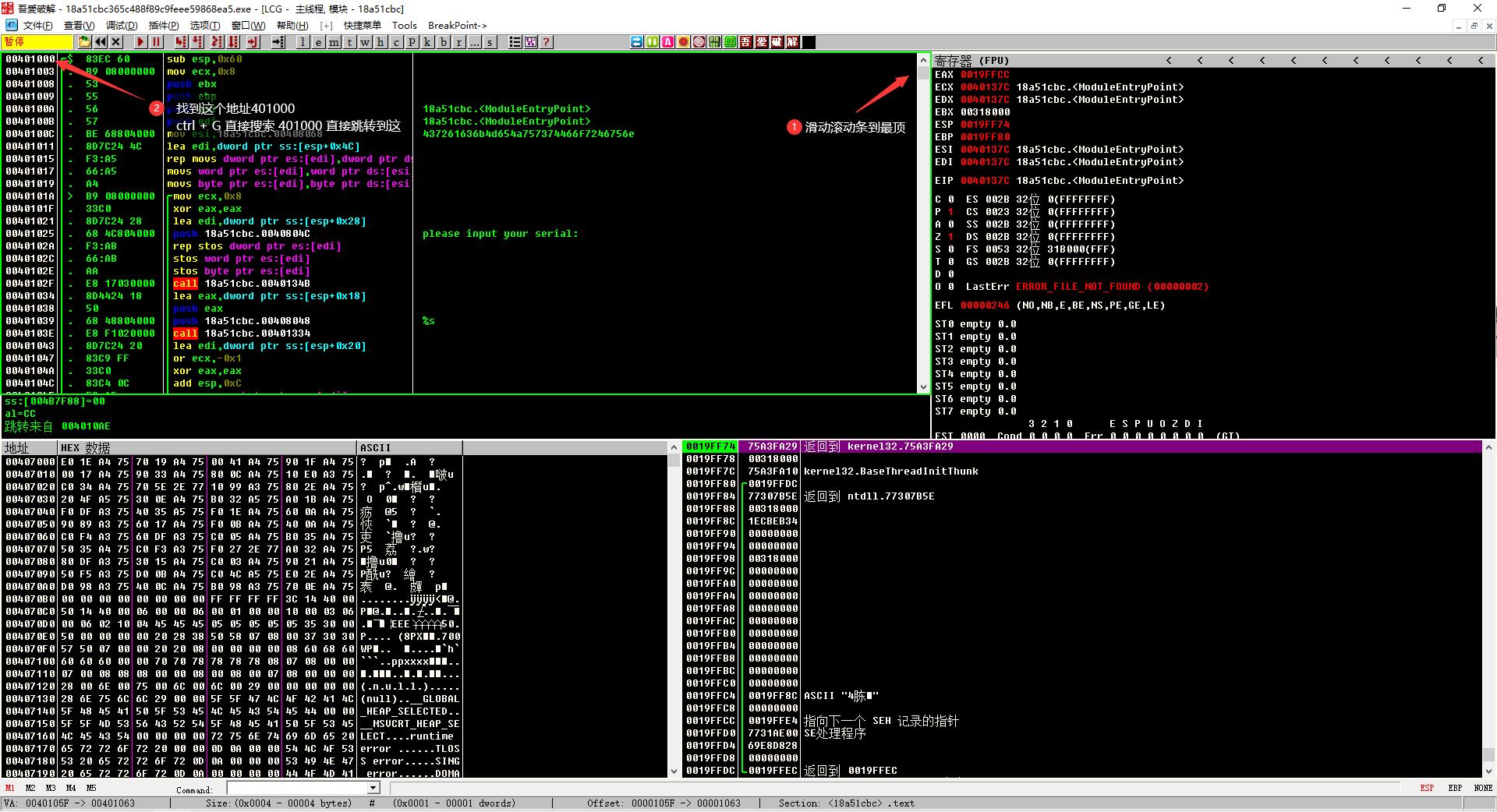Click the list-style options toolbar icon

[515, 42]
